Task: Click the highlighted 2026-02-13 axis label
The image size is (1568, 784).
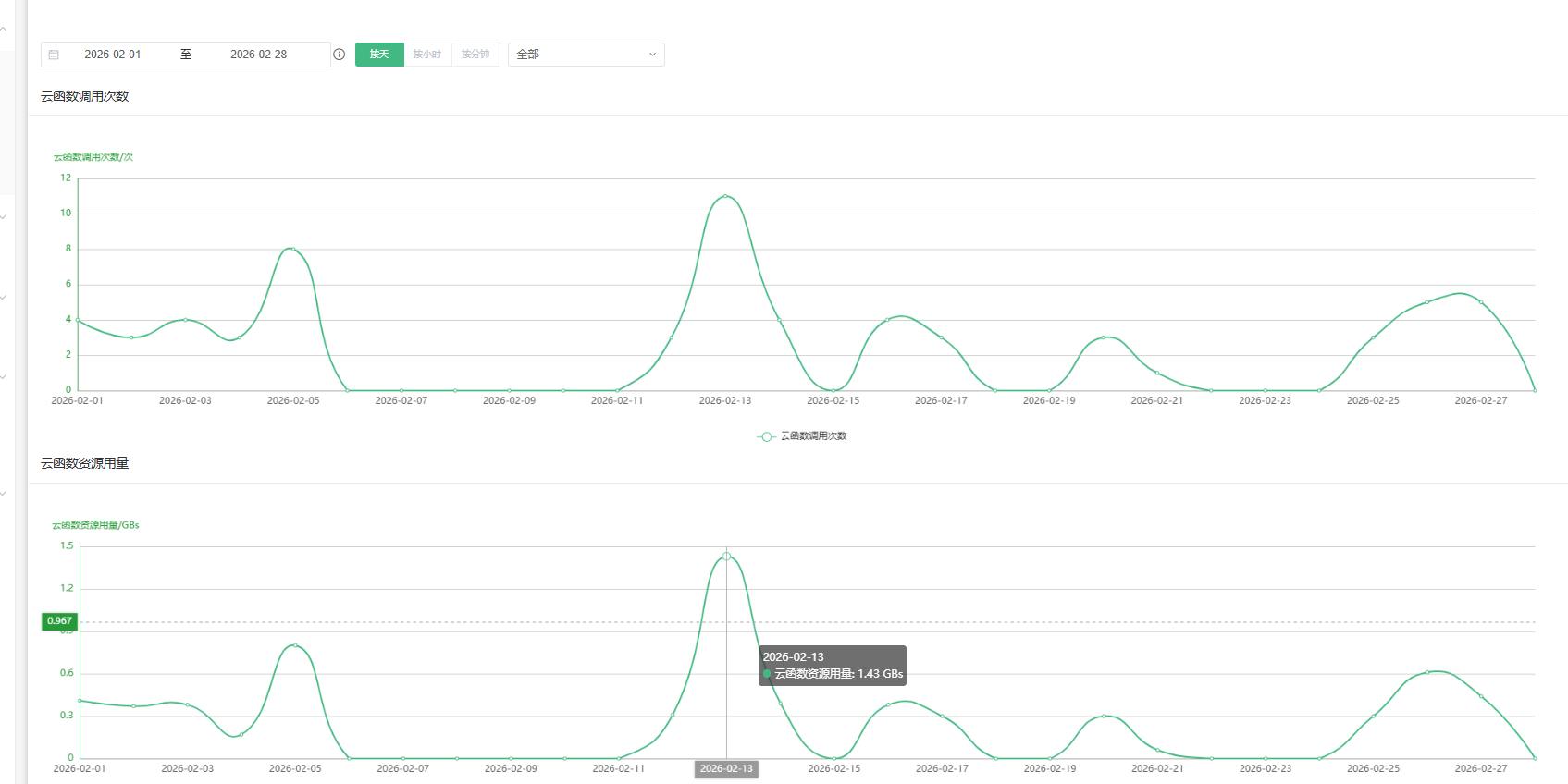Action: (x=726, y=769)
